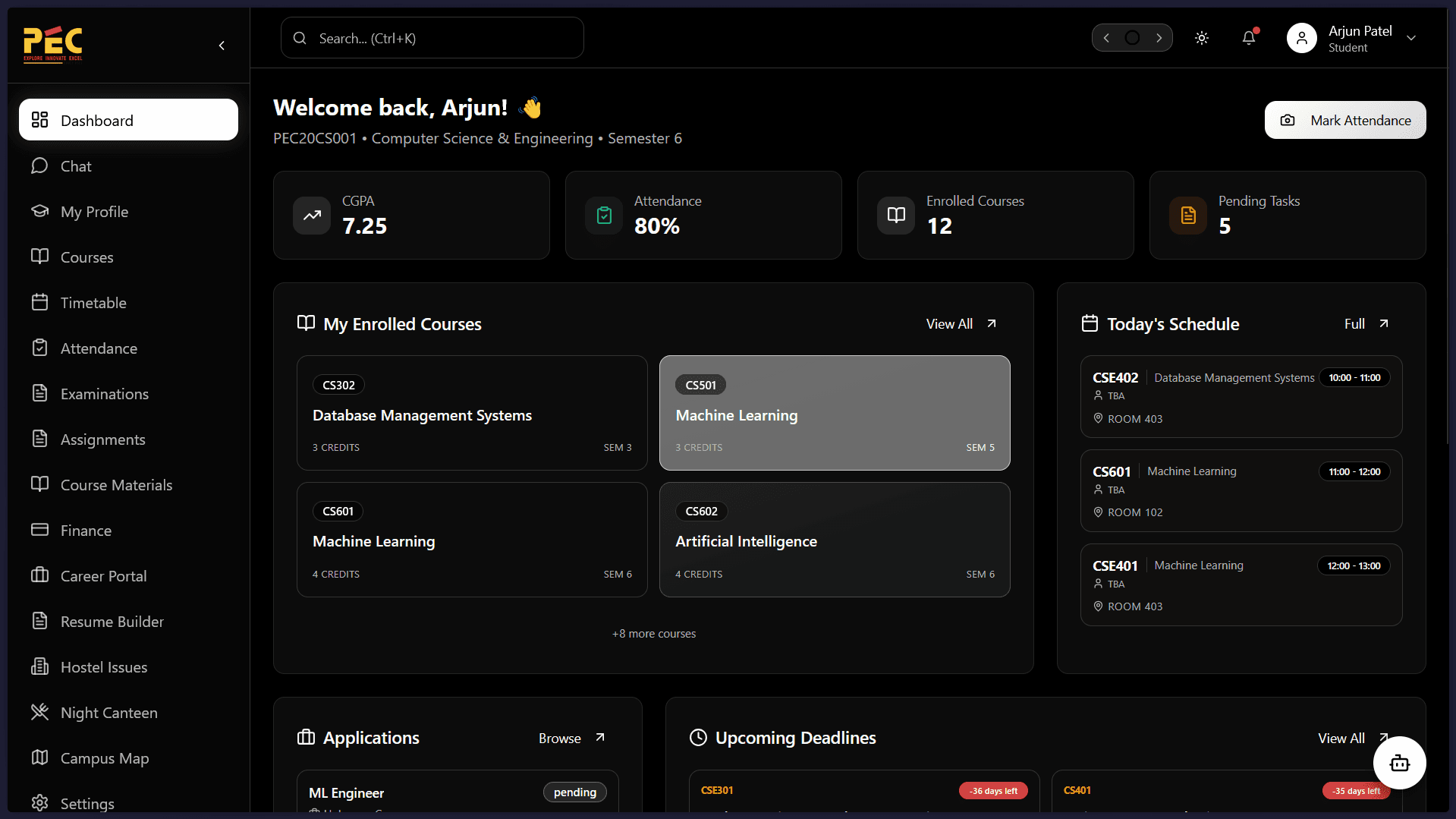
Task: Open 'View All' for Upcoming Deadlines
Action: coord(1341,737)
